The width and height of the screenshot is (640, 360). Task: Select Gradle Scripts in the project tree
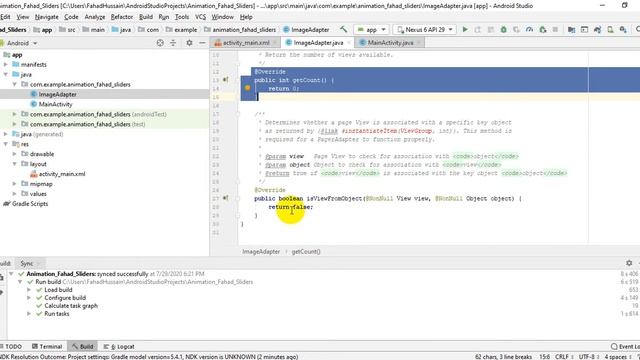click(x=30, y=204)
